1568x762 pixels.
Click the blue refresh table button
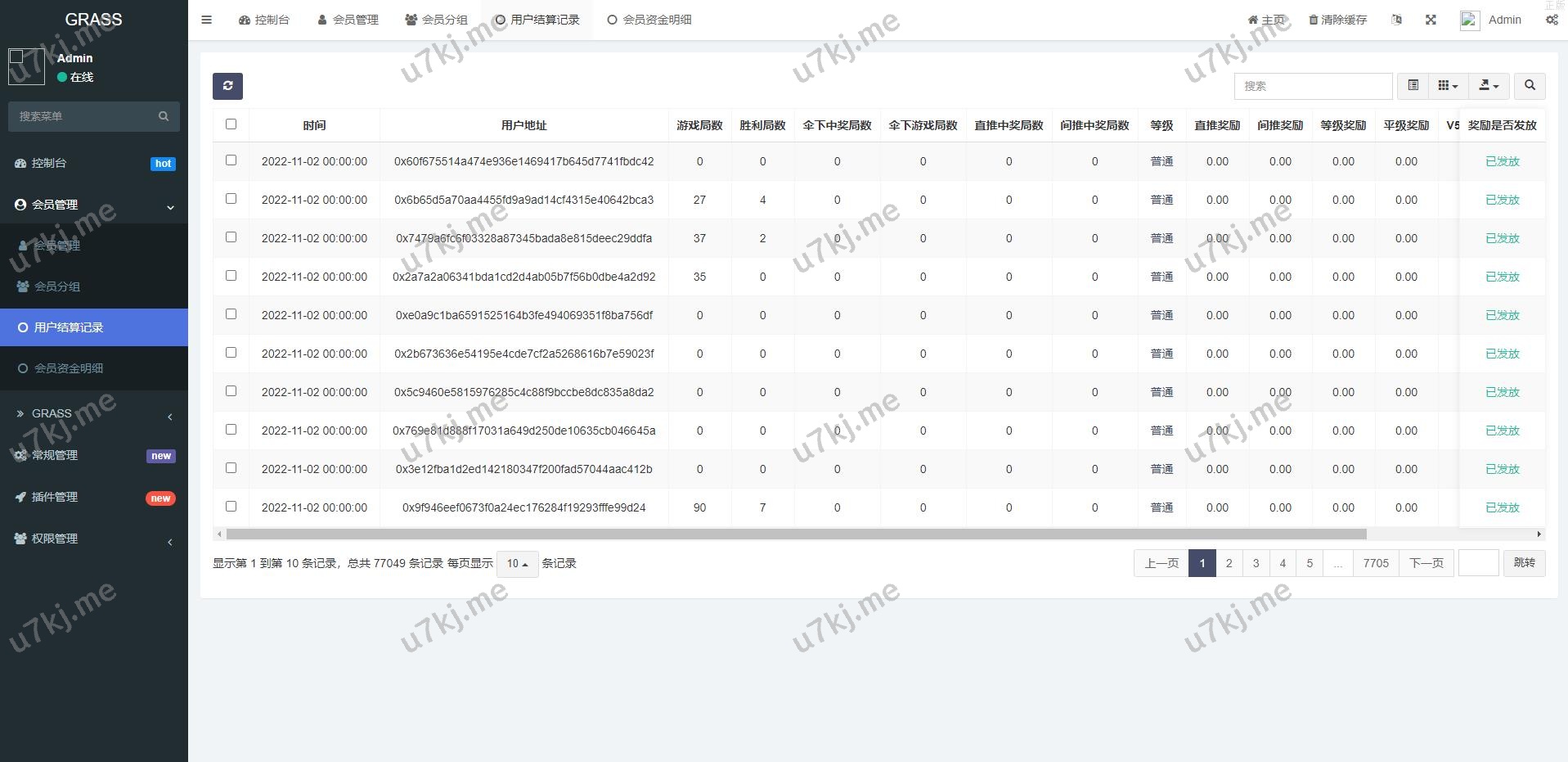(227, 86)
